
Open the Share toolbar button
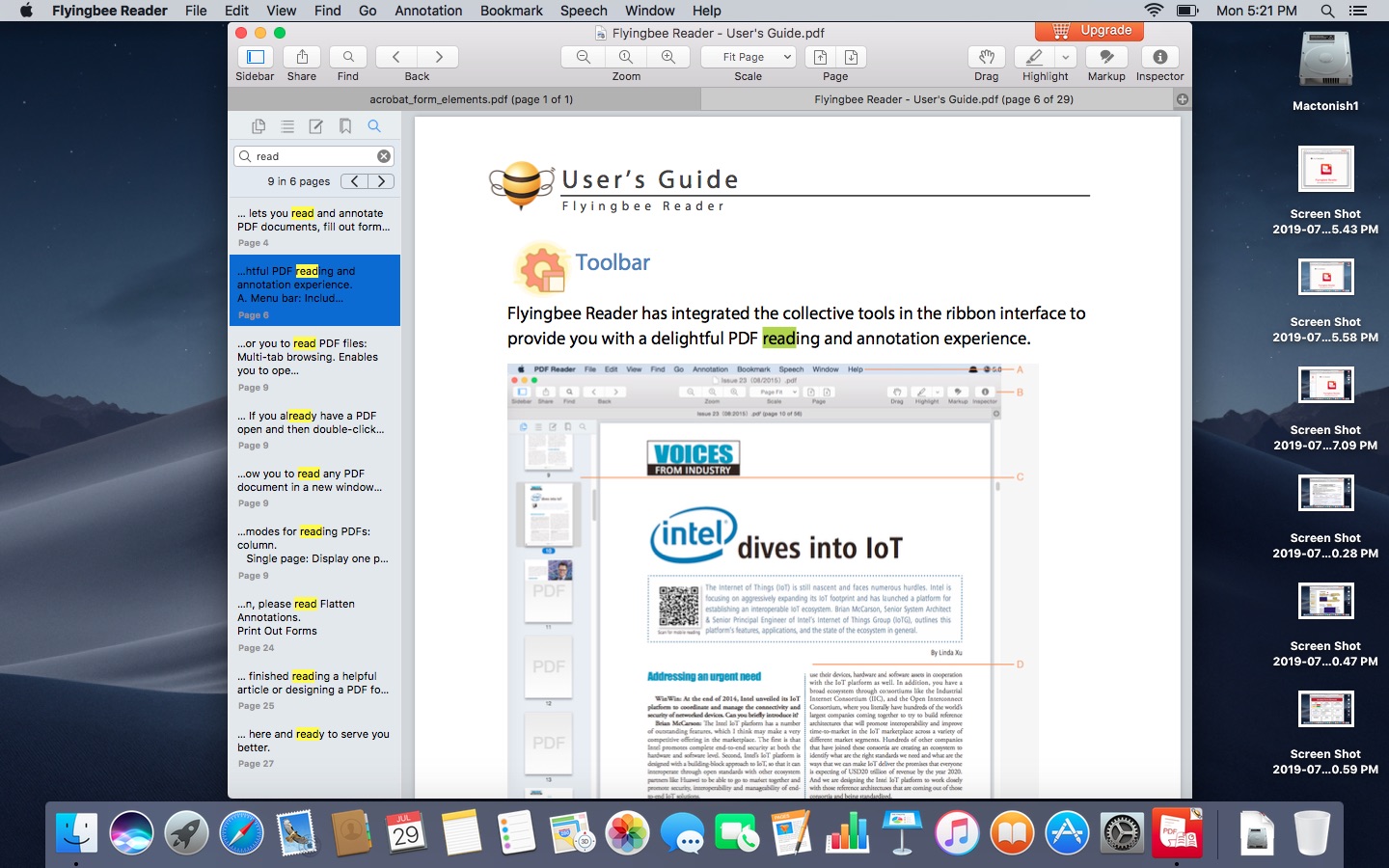[x=302, y=57]
